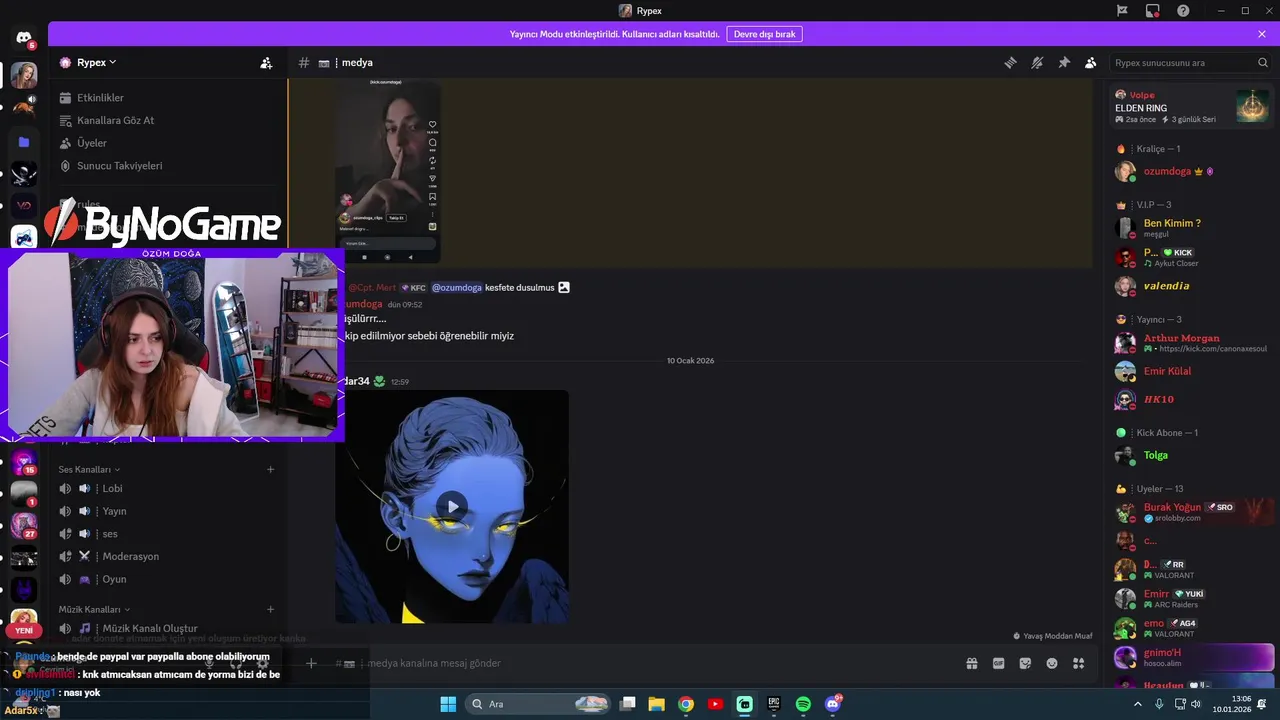
Task: Add channel to Müzik Kanalları with plus
Action: coord(270,609)
